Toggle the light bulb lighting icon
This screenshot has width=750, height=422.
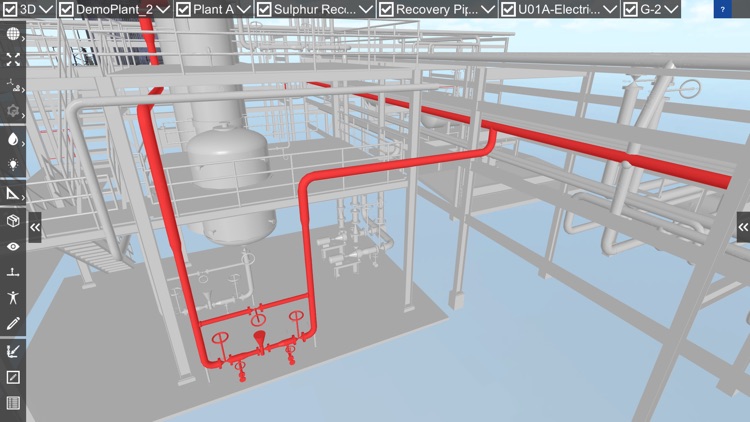click(13, 165)
